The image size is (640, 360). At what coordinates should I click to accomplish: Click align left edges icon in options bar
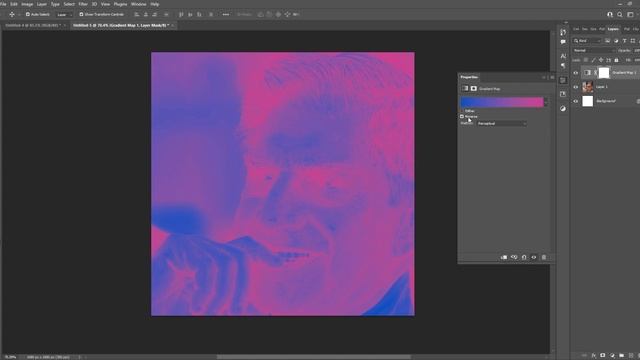(x=137, y=14)
